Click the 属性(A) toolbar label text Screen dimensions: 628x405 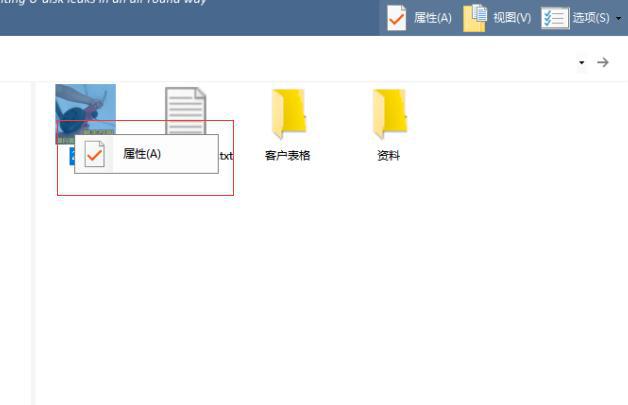pyautogui.click(x=433, y=18)
